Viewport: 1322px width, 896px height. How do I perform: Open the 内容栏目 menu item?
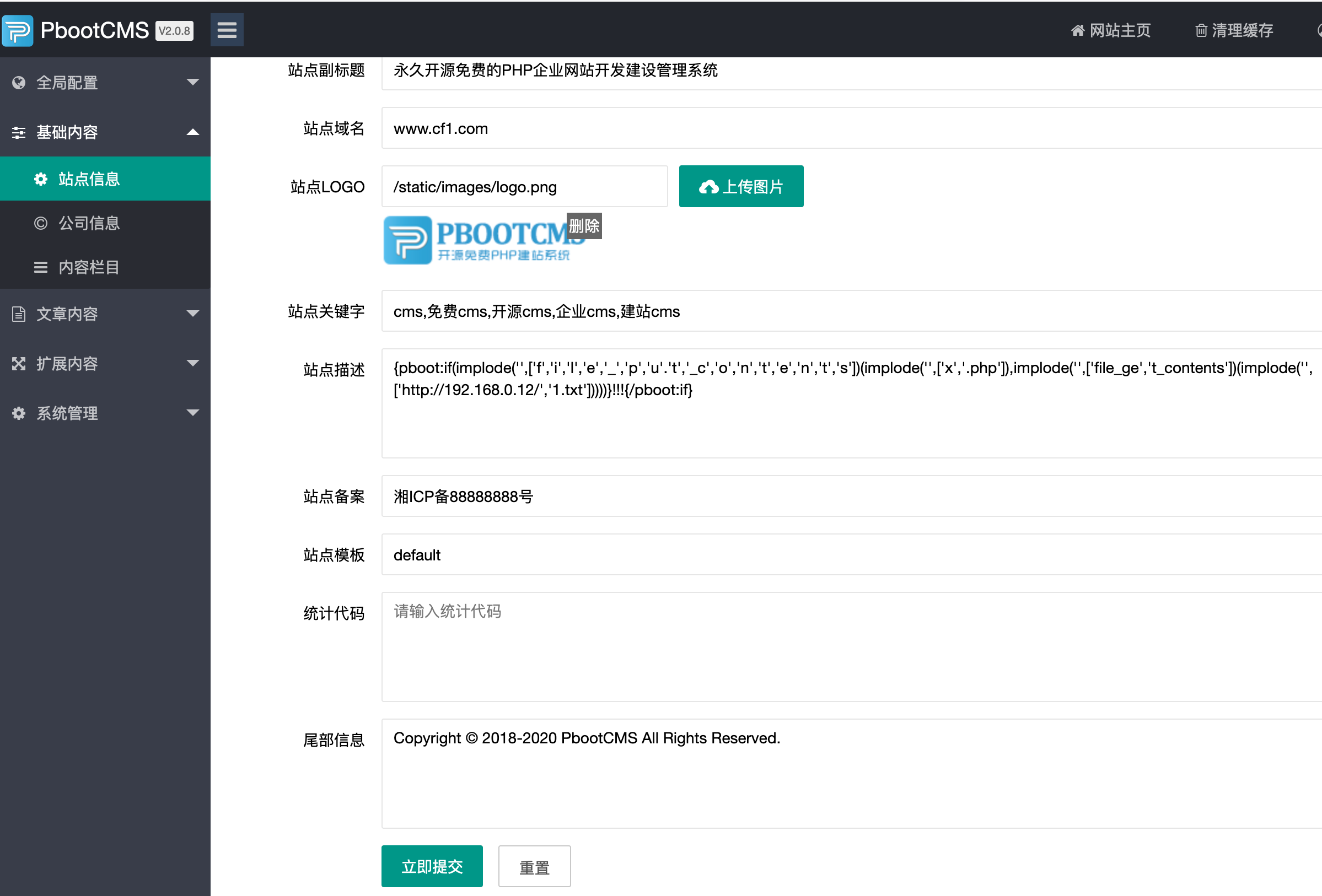(x=89, y=267)
